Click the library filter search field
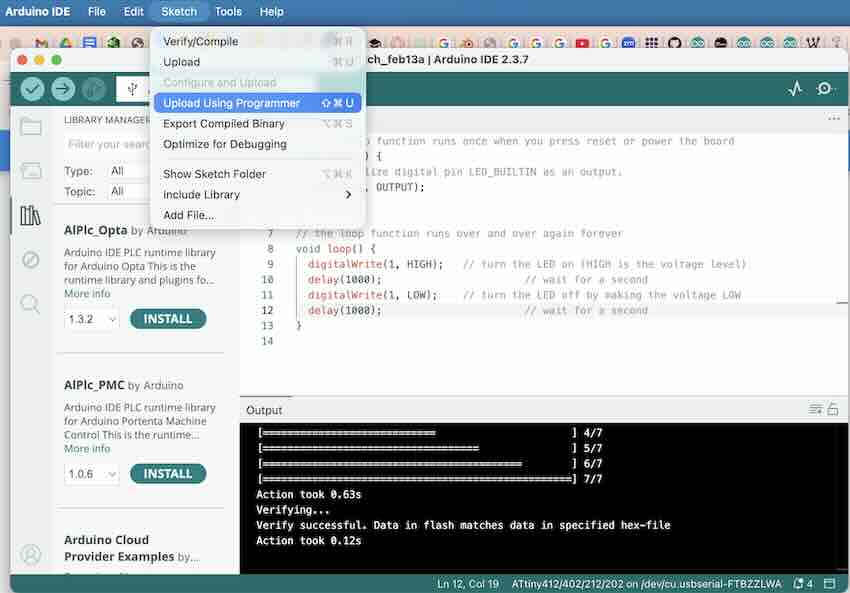 pos(107,144)
